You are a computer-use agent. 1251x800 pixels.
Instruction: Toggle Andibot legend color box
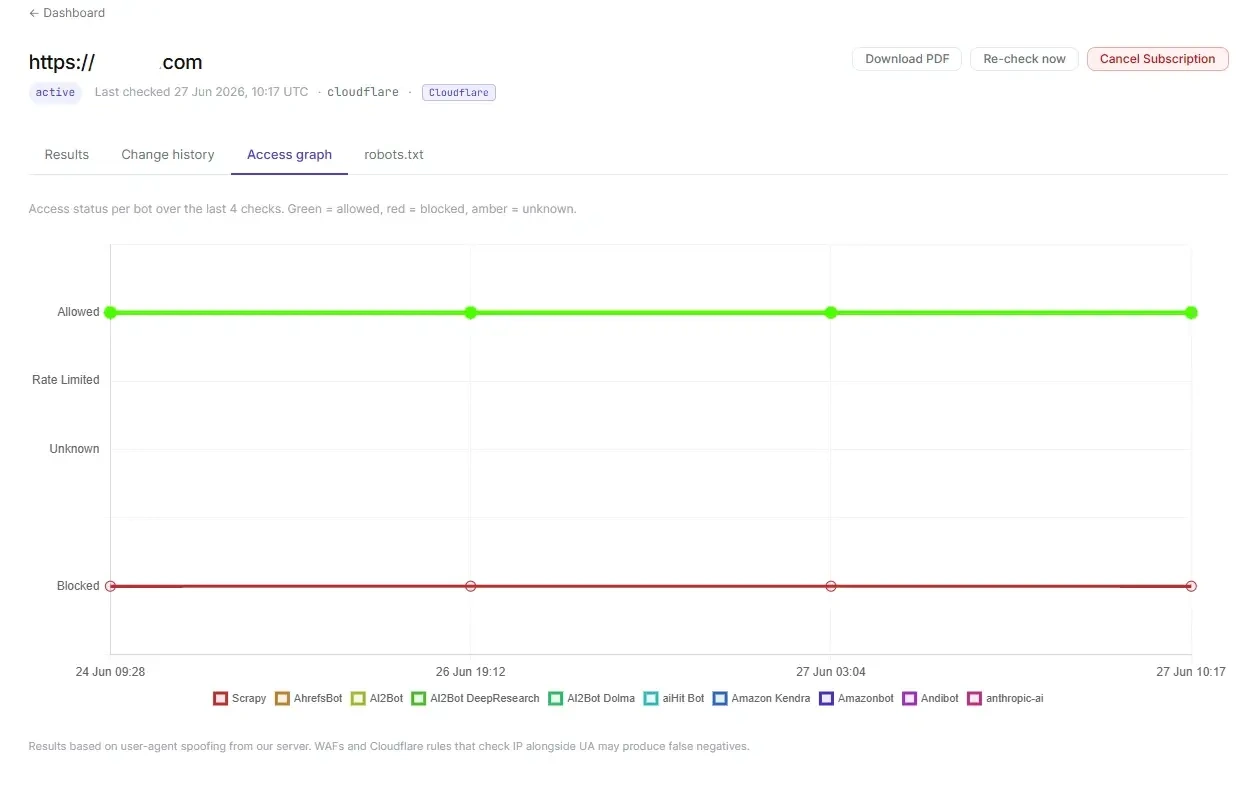pyautogui.click(x=909, y=698)
